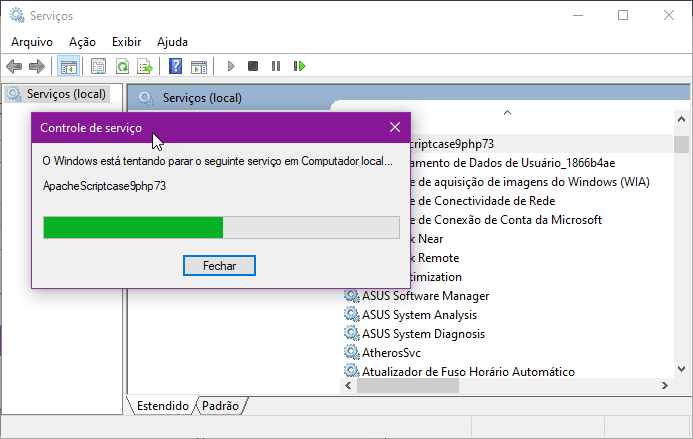Screen dimensions: 693x439
Task: Click the Back arrow toolbar icon
Action: tap(14, 67)
